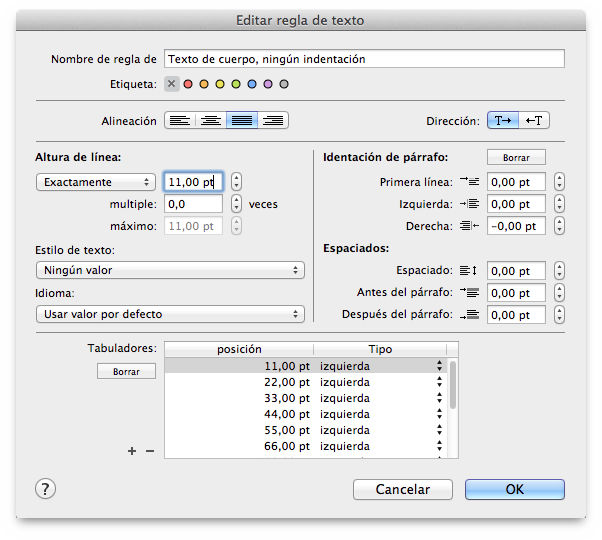
Task: Select the 44,00 pt tab stop row
Action: 306,414
